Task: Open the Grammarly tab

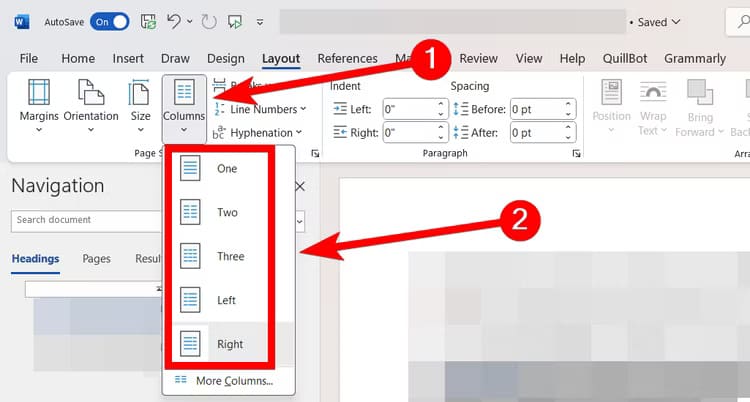Action: click(x=695, y=58)
